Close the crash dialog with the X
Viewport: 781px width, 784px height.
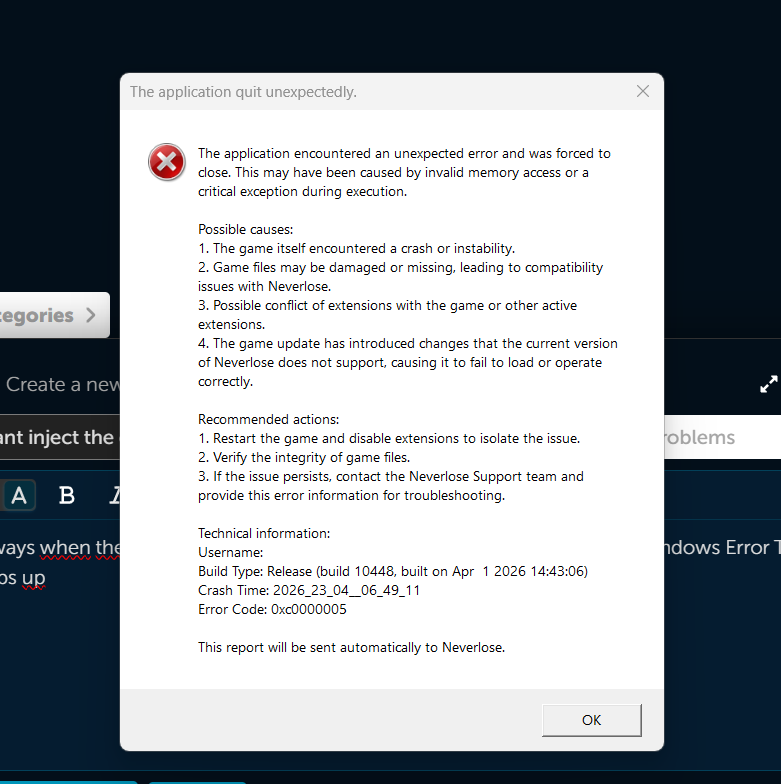(x=643, y=91)
